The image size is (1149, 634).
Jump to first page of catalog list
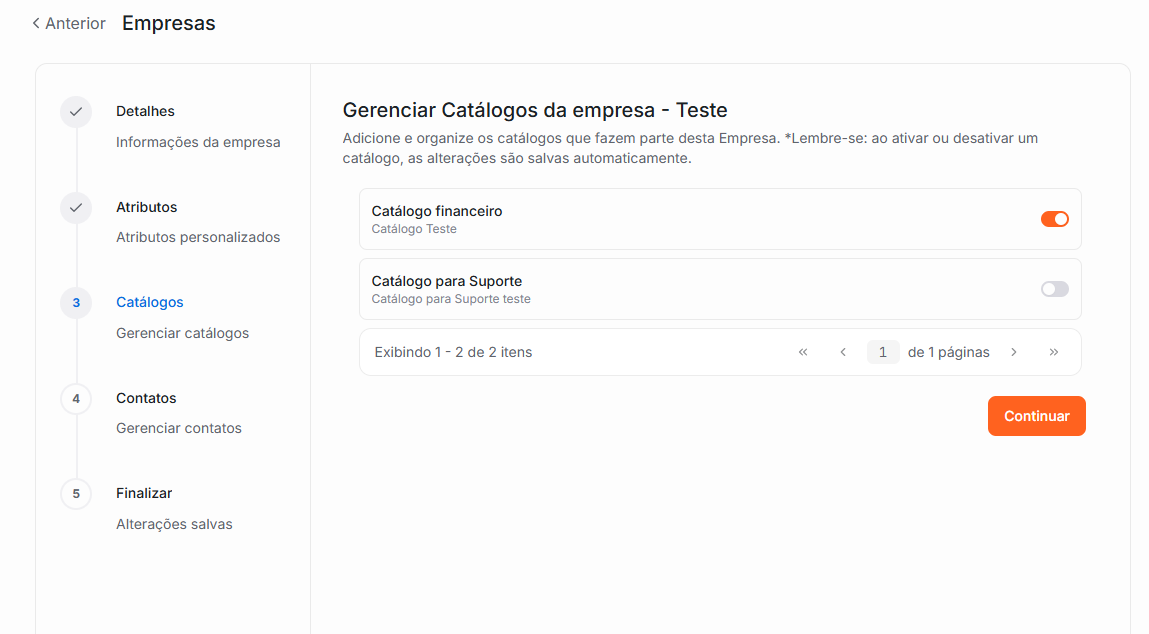click(803, 353)
